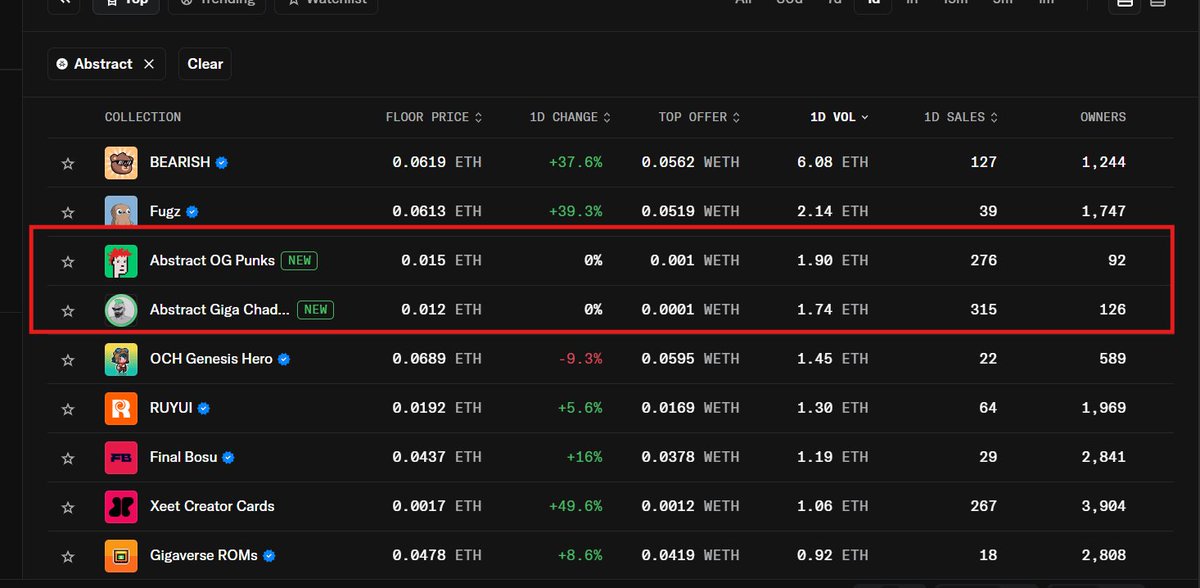Click Fugz 1D change +39.3%
The image size is (1200, 588).
(575, 211)
